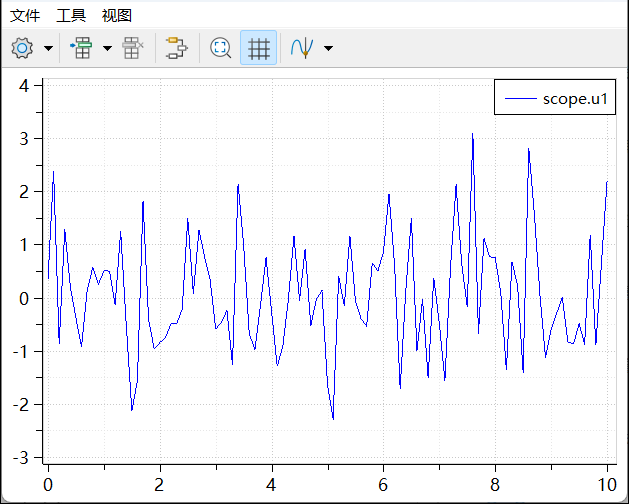Click the scope.u1 legend label

(x=576, y=98)
